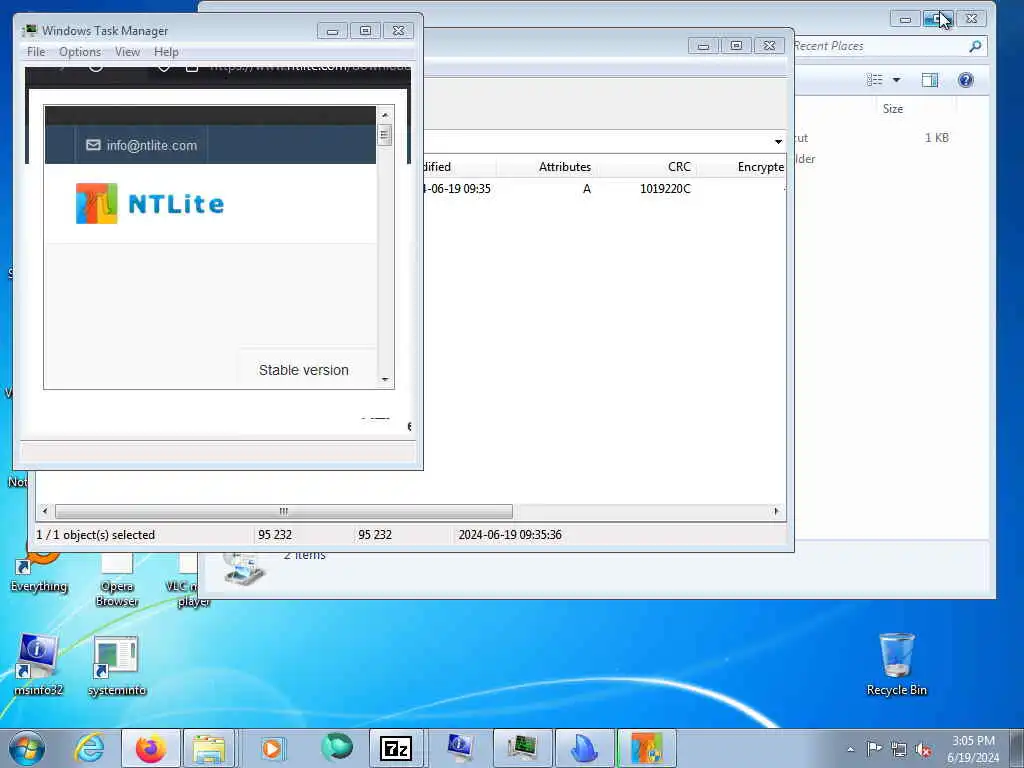The height and width of the screenshot is (768, 1024).
Task: Show hidden tray icons arrow
Action: click(x=850, y=750)
